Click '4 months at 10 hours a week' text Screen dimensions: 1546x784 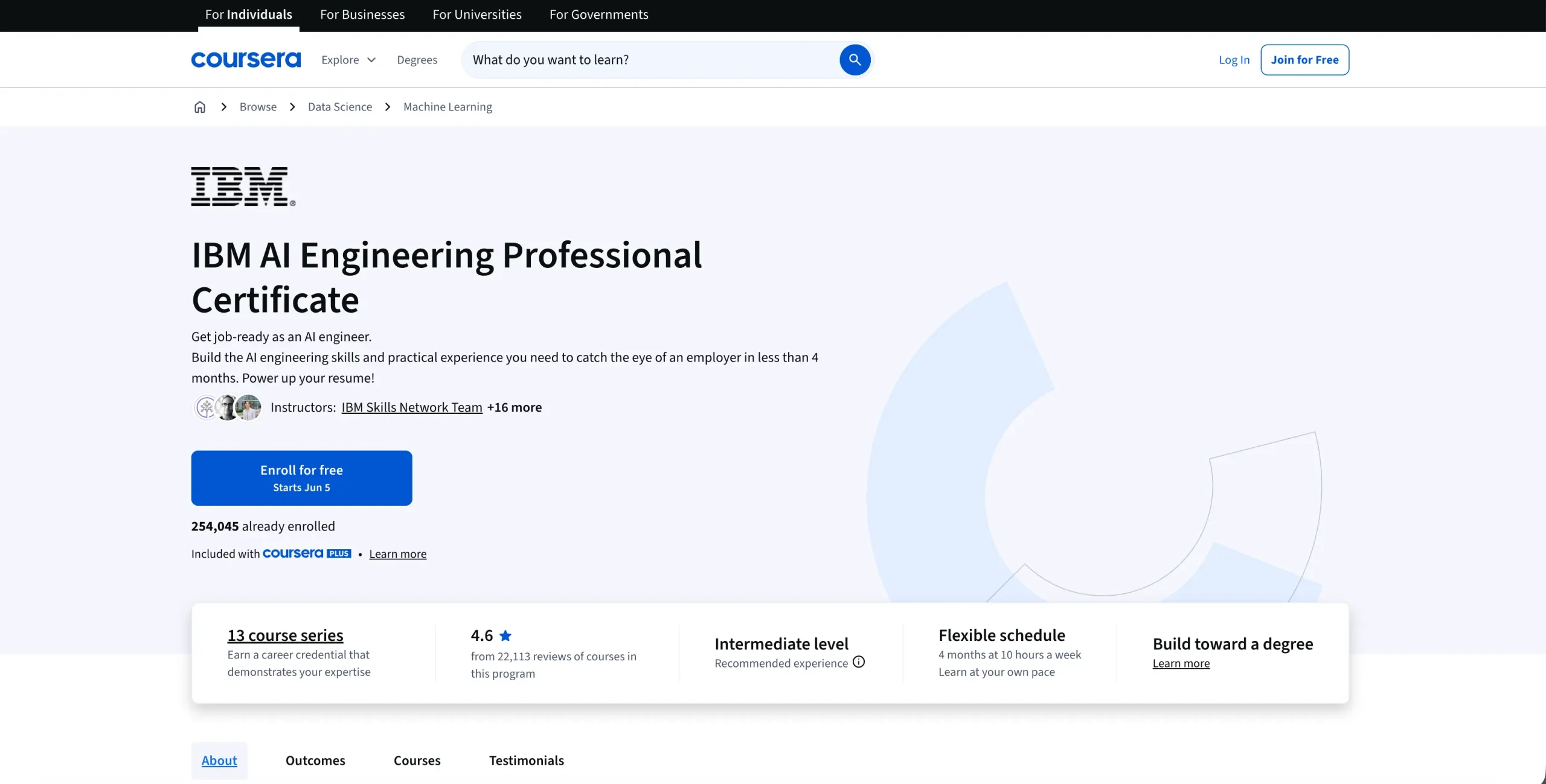point(1010,655)
